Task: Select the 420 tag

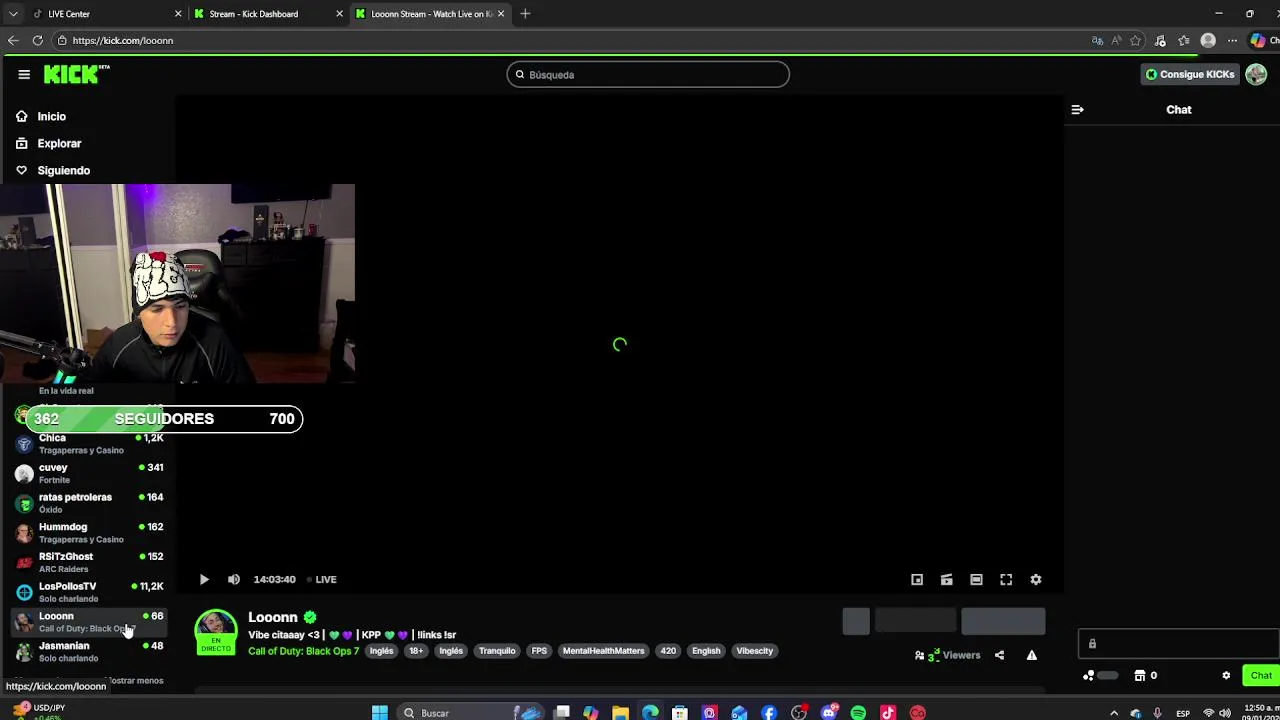Action: pos(668,651)
